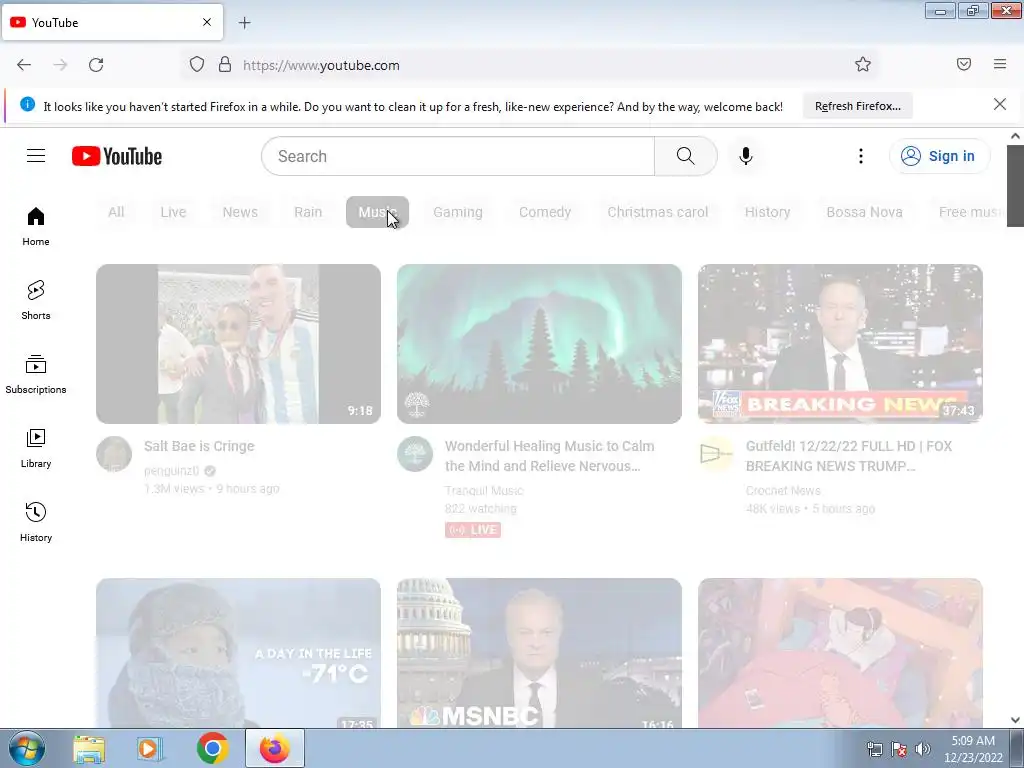The image size is (1024, 768).
Task: Click the search magnifier button
Action: click(686, 156)
